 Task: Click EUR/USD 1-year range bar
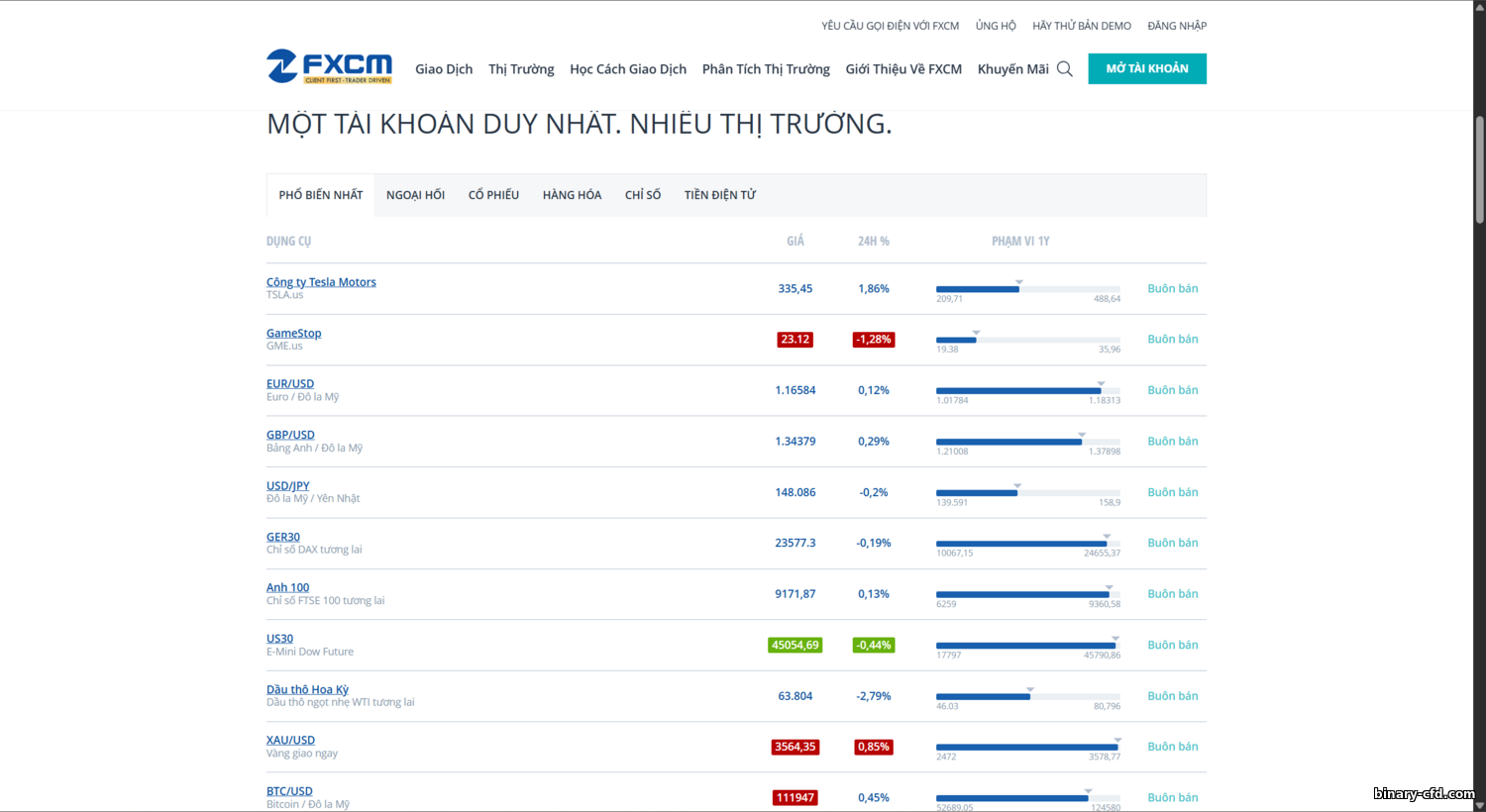coord(1028,391)
